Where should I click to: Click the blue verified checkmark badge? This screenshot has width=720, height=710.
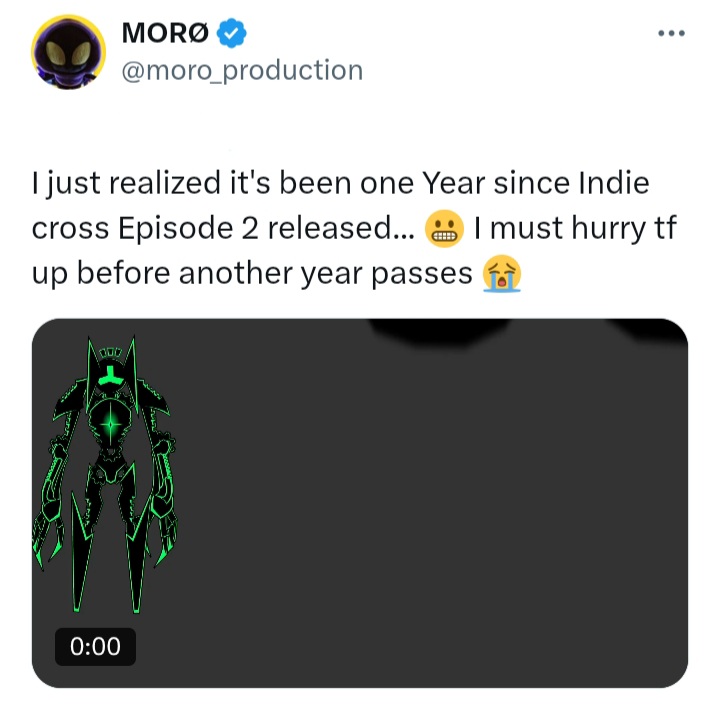[x=231, y=33]
